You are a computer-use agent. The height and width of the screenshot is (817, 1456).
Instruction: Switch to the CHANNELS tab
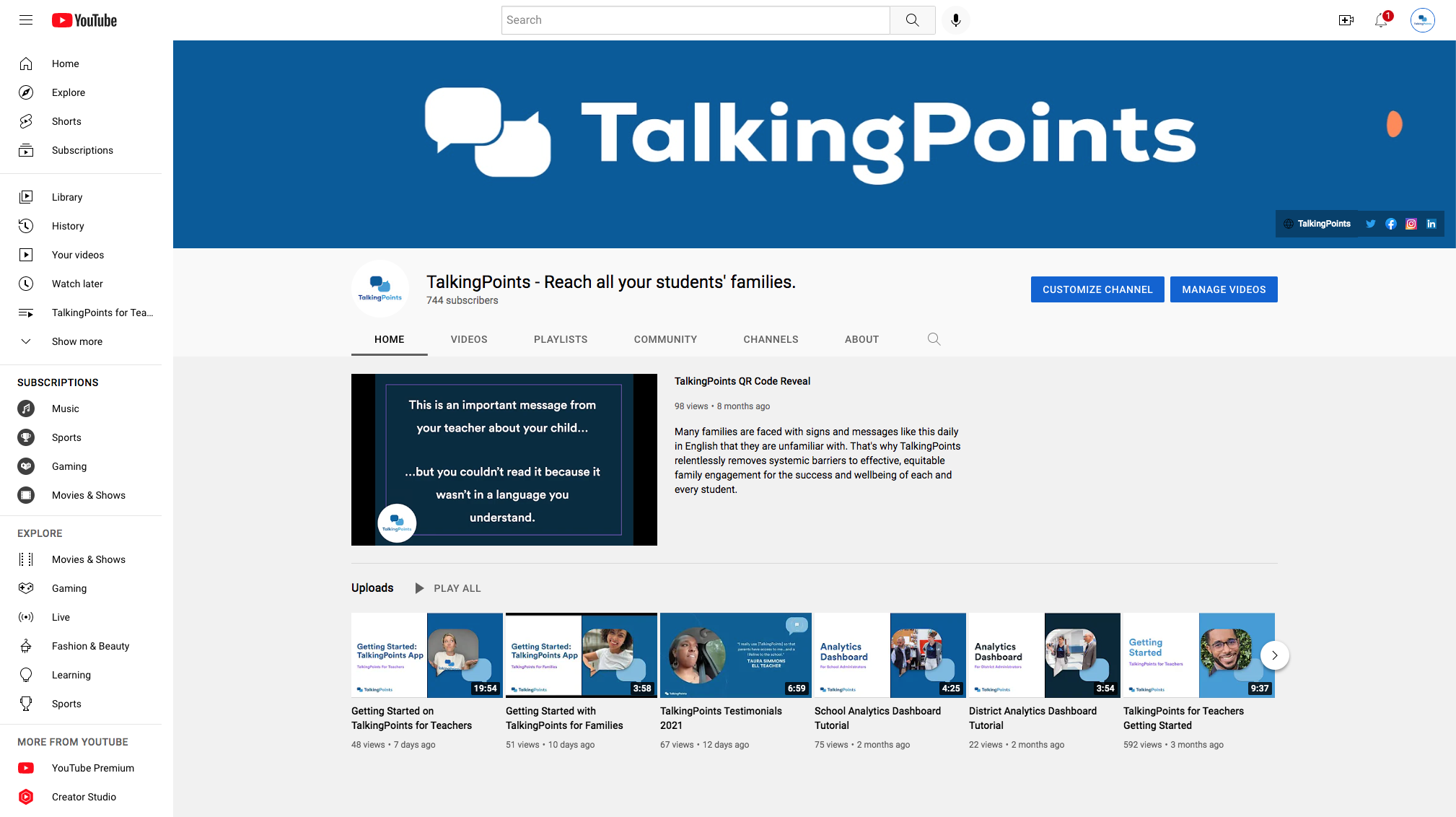click(771, 339)
